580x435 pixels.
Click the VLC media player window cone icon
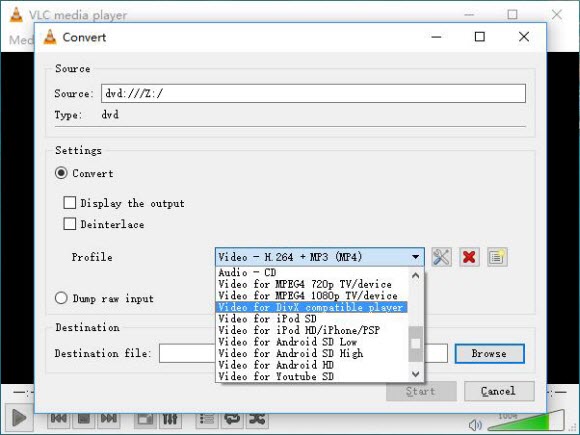[x=16, y=15]
